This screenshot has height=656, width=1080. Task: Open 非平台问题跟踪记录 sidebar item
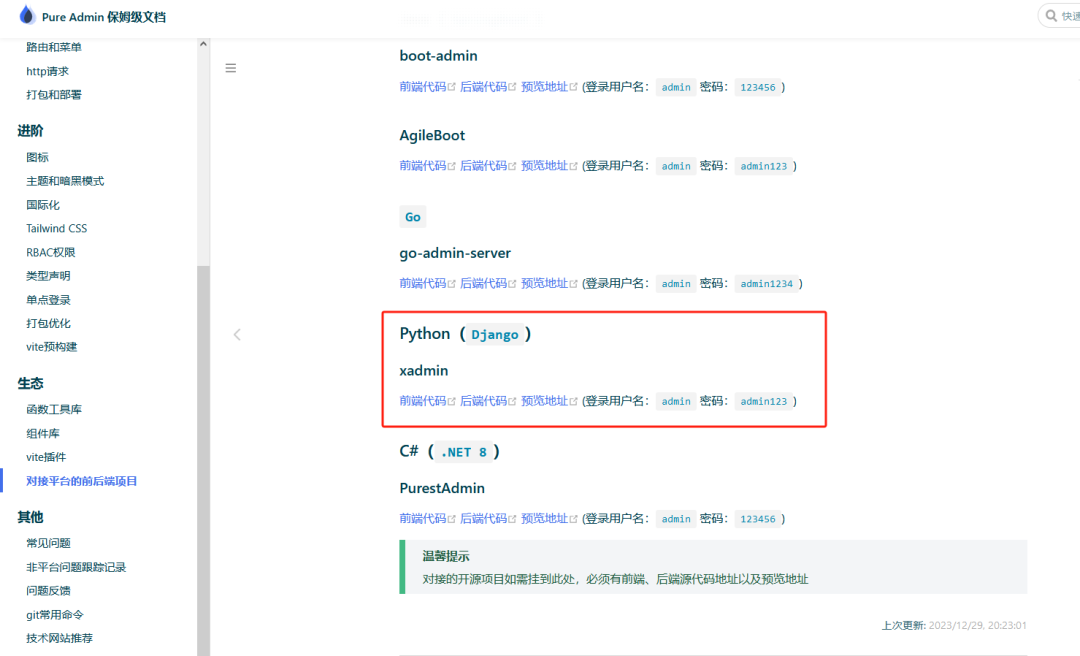click(x=76, y=567)
